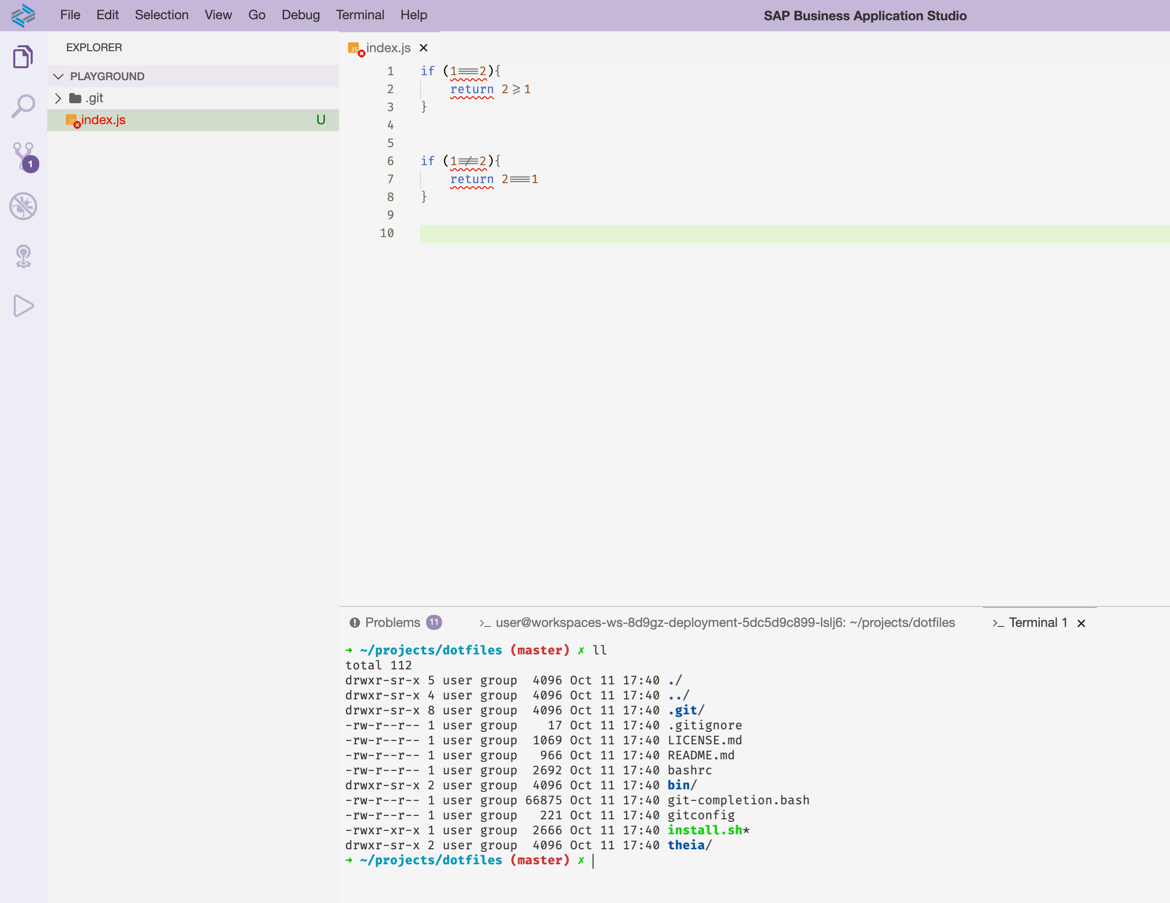Click the terminal input prompt cursor

593,860
